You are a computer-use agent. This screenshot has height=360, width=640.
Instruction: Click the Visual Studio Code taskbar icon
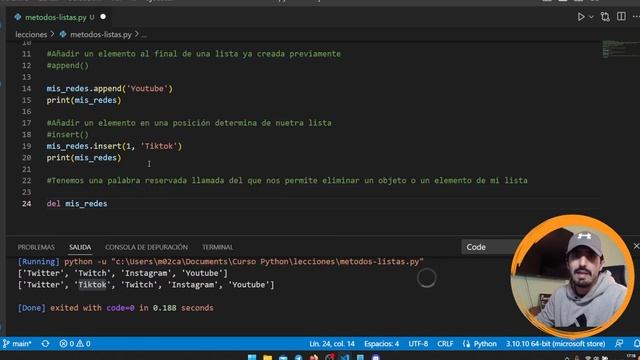pyautogui.click(x=345, y=358)
